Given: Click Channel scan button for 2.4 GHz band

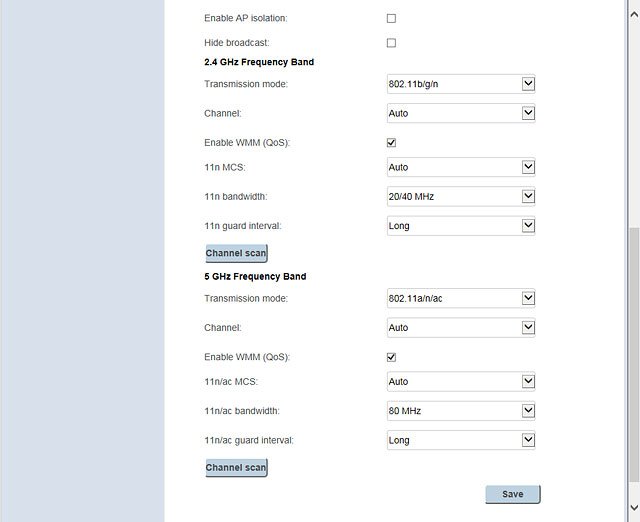Looking at the screenshot, I should click(236, 253).
